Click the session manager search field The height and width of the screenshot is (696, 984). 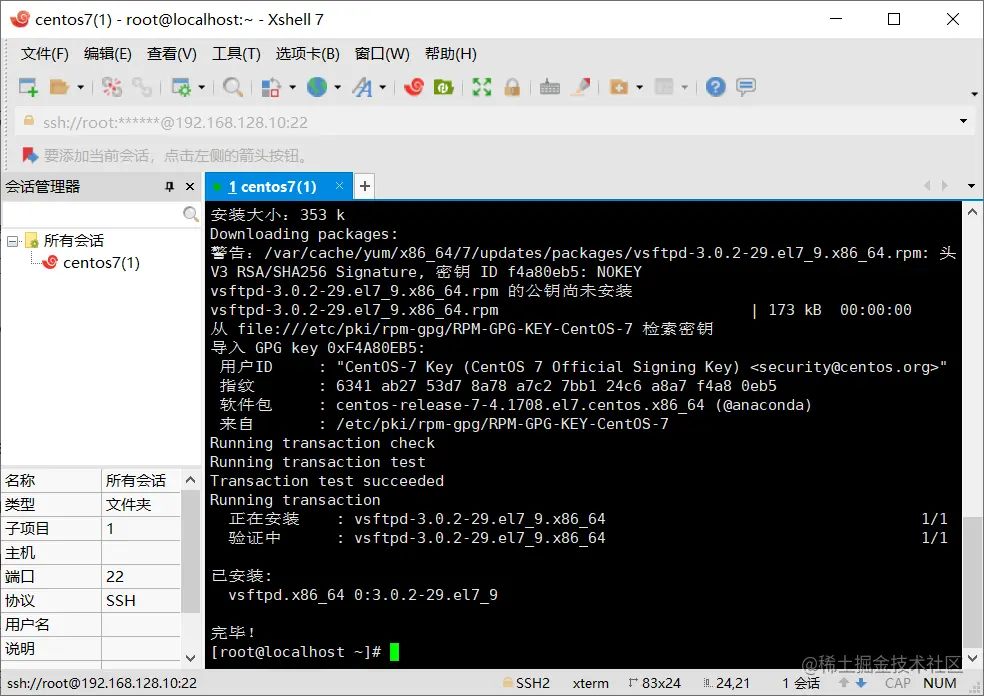tap(92, 214)
